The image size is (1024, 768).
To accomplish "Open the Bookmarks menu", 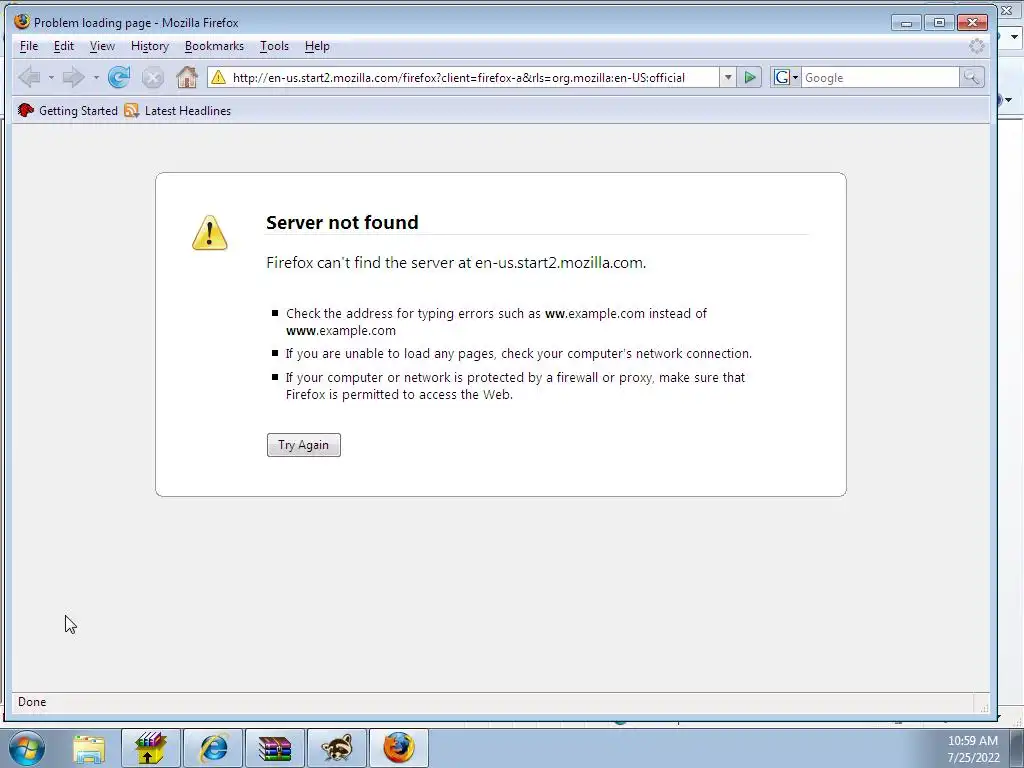I will 214,46.
